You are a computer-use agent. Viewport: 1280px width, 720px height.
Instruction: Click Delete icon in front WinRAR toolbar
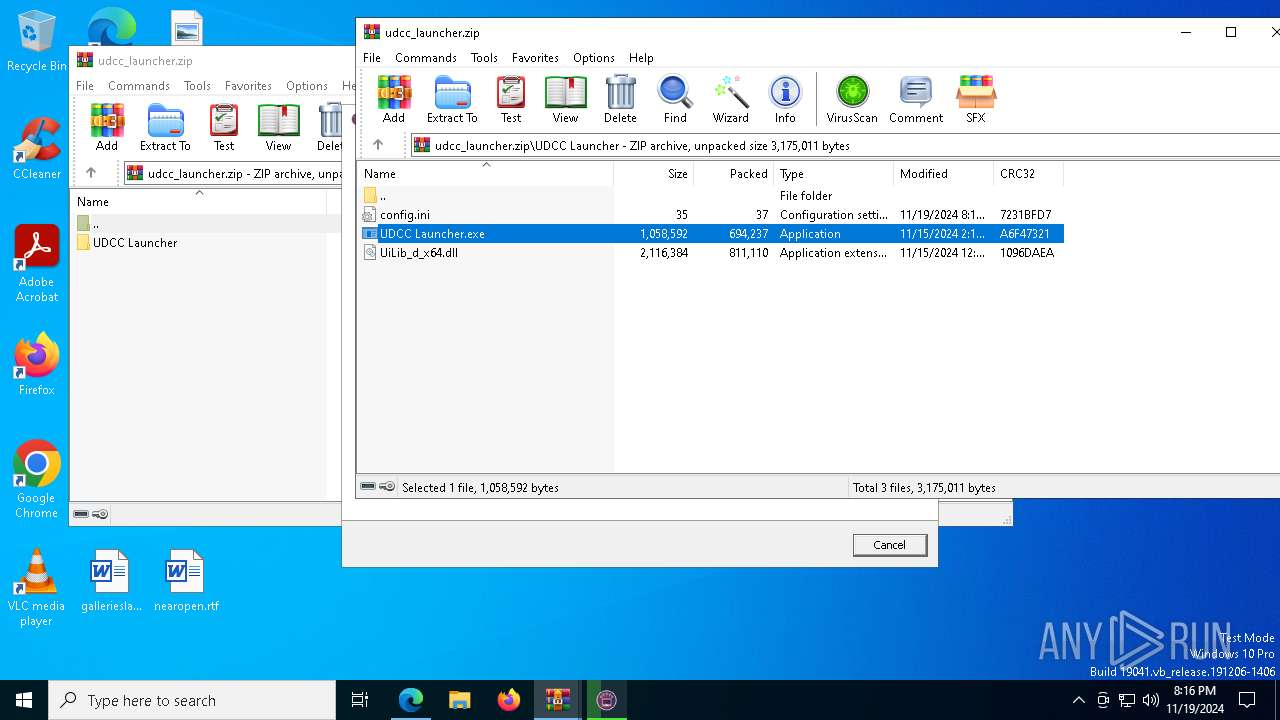tap(620, 99)
